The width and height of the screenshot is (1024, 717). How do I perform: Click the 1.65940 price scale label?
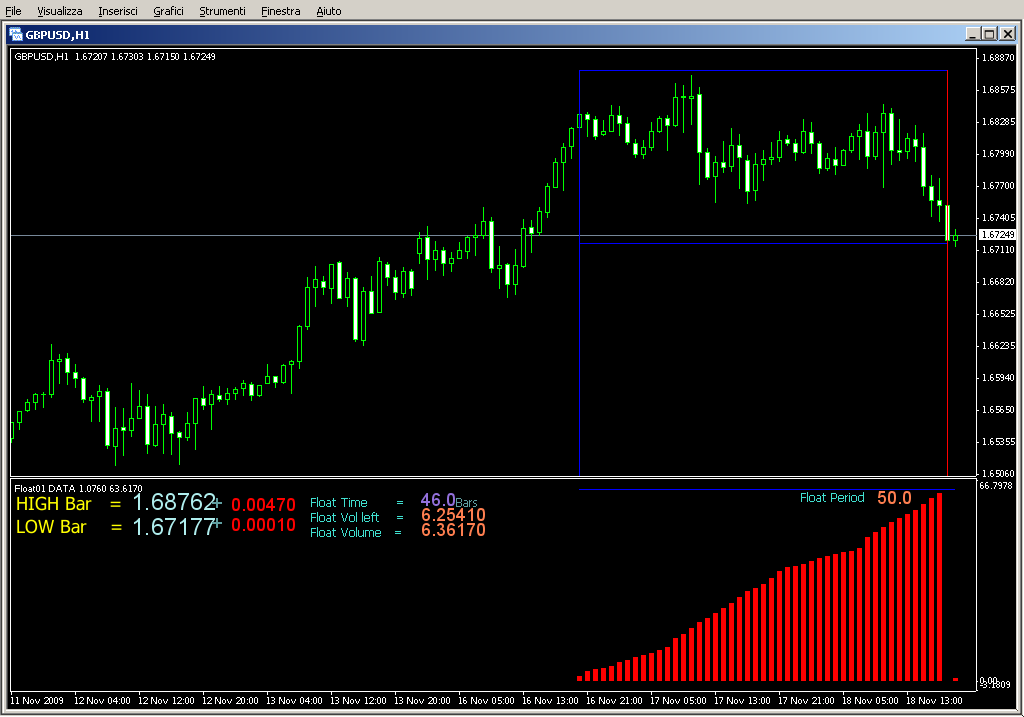(999, 377)
